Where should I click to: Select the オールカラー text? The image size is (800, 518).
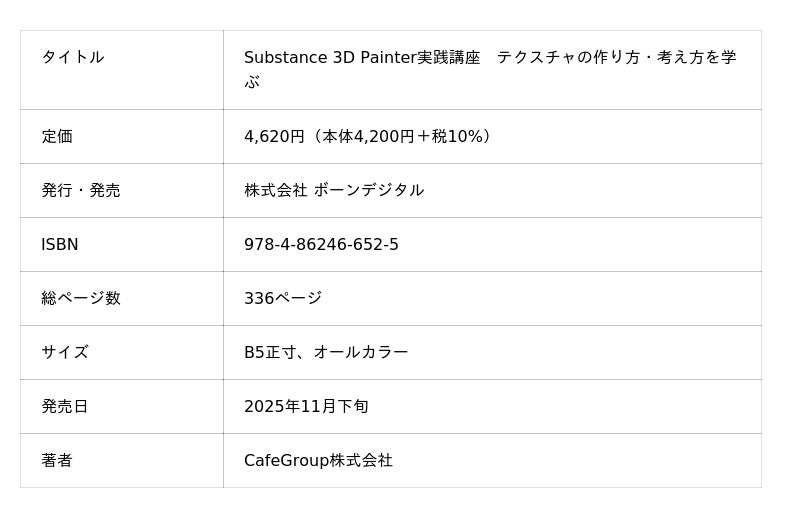click(361, 353)
